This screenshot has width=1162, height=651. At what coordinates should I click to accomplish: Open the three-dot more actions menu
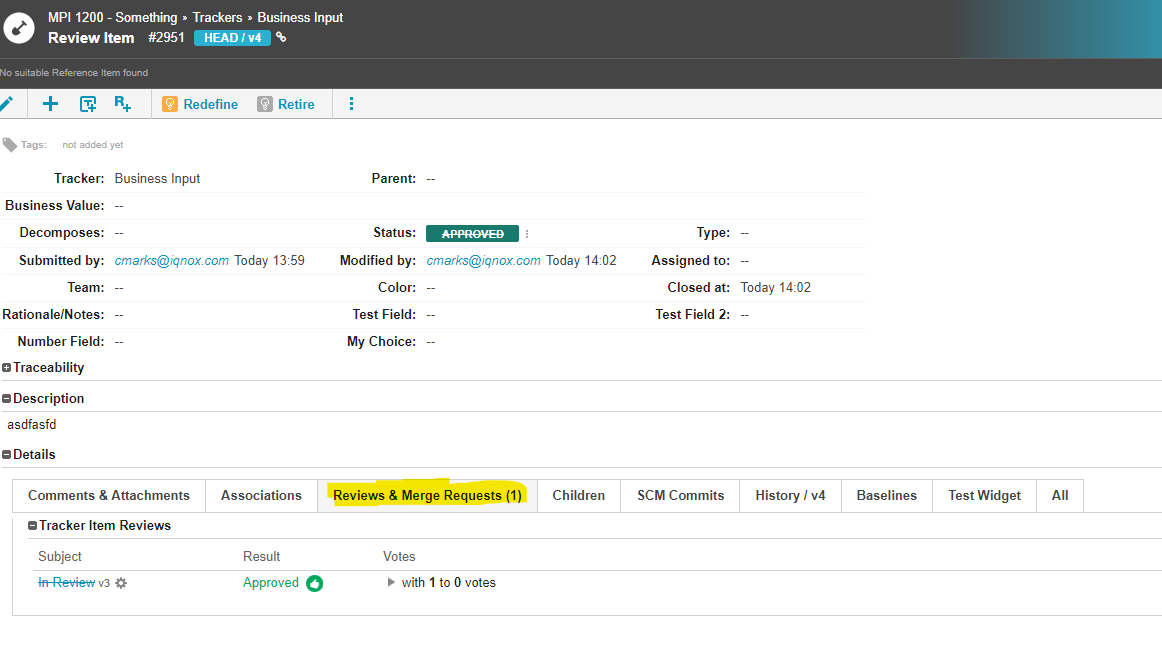pyautogui.click(x=351, y=104)
